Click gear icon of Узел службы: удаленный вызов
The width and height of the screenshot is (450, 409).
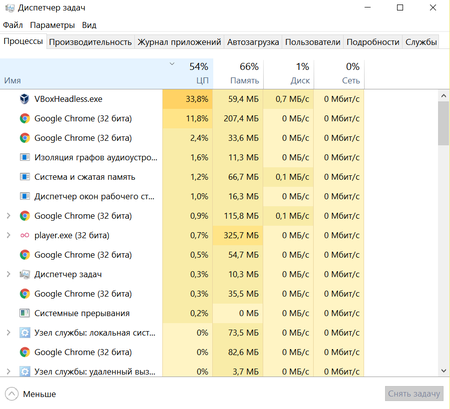pyautogui.click(x=24, y=371)
